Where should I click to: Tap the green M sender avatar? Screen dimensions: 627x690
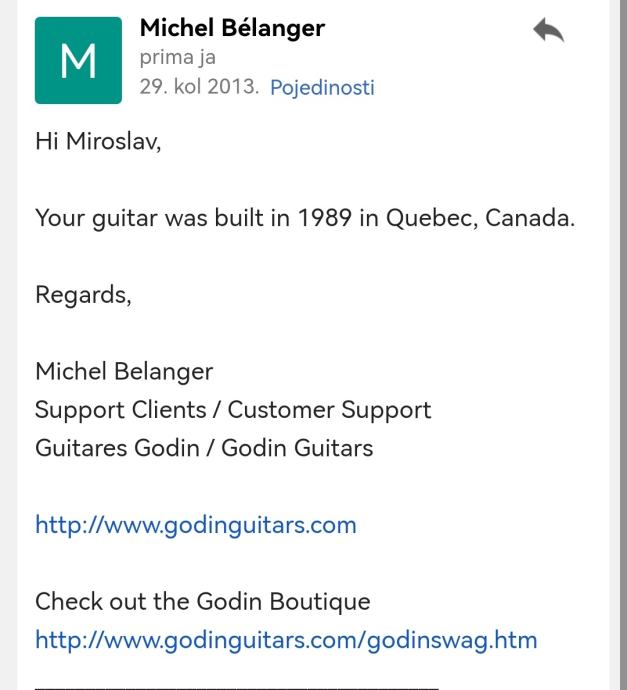pos(78,60)
